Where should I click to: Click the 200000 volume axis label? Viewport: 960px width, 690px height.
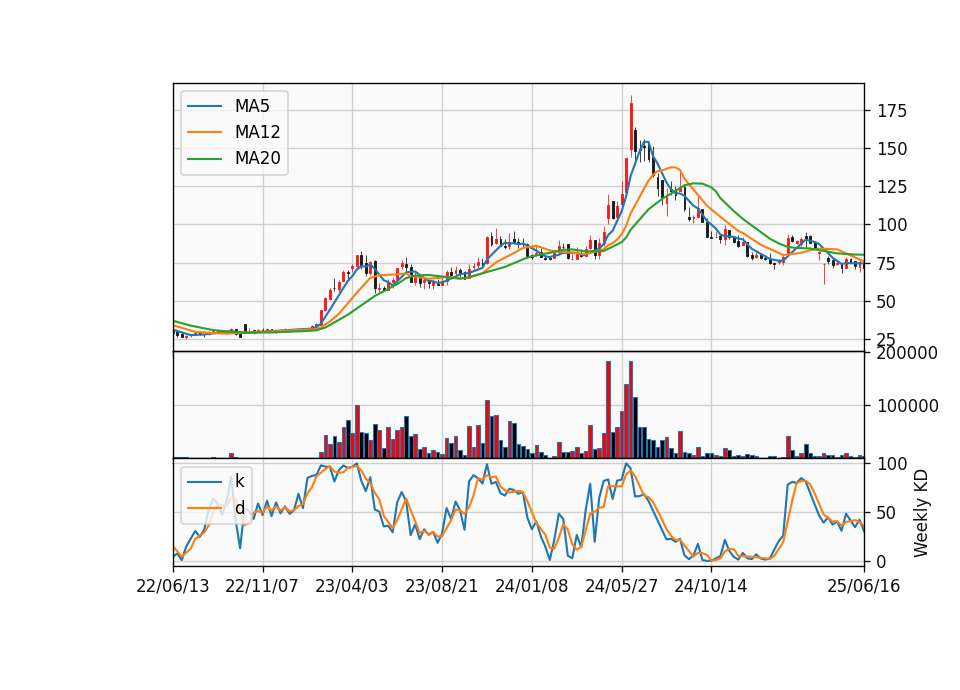(907, 353)
